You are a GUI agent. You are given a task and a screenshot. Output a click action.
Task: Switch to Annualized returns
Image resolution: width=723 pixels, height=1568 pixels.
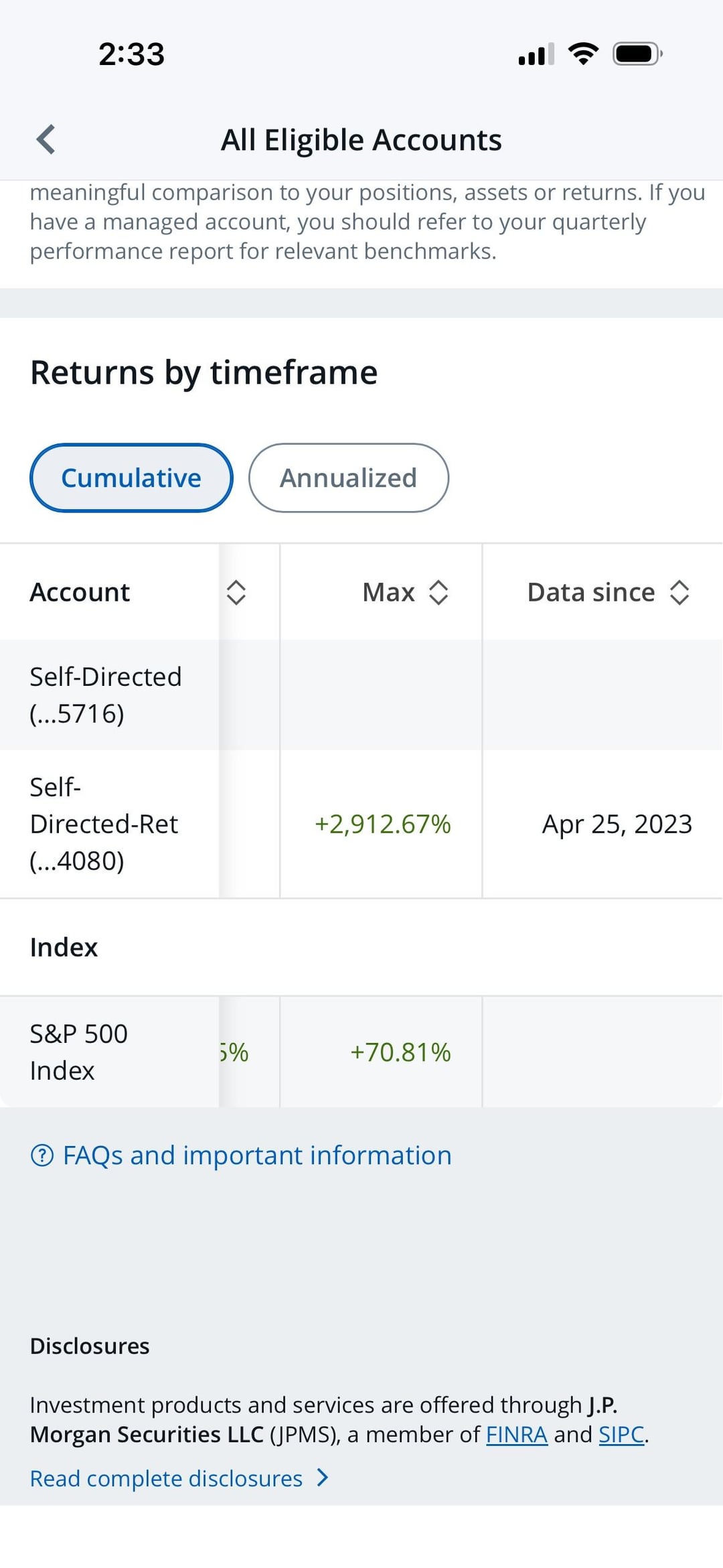click(348, 478)
